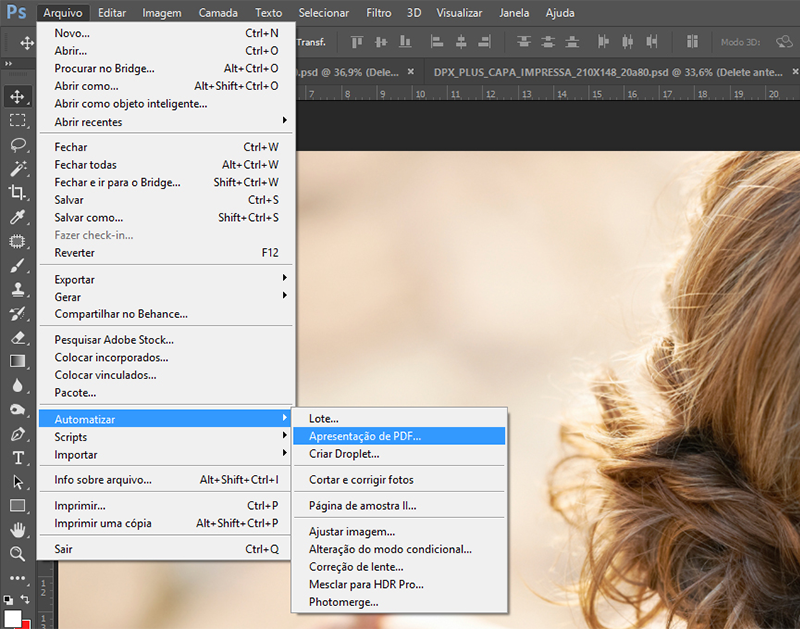Choose the Hand tool
Screen dimensions: 800x629
(17, 530)
